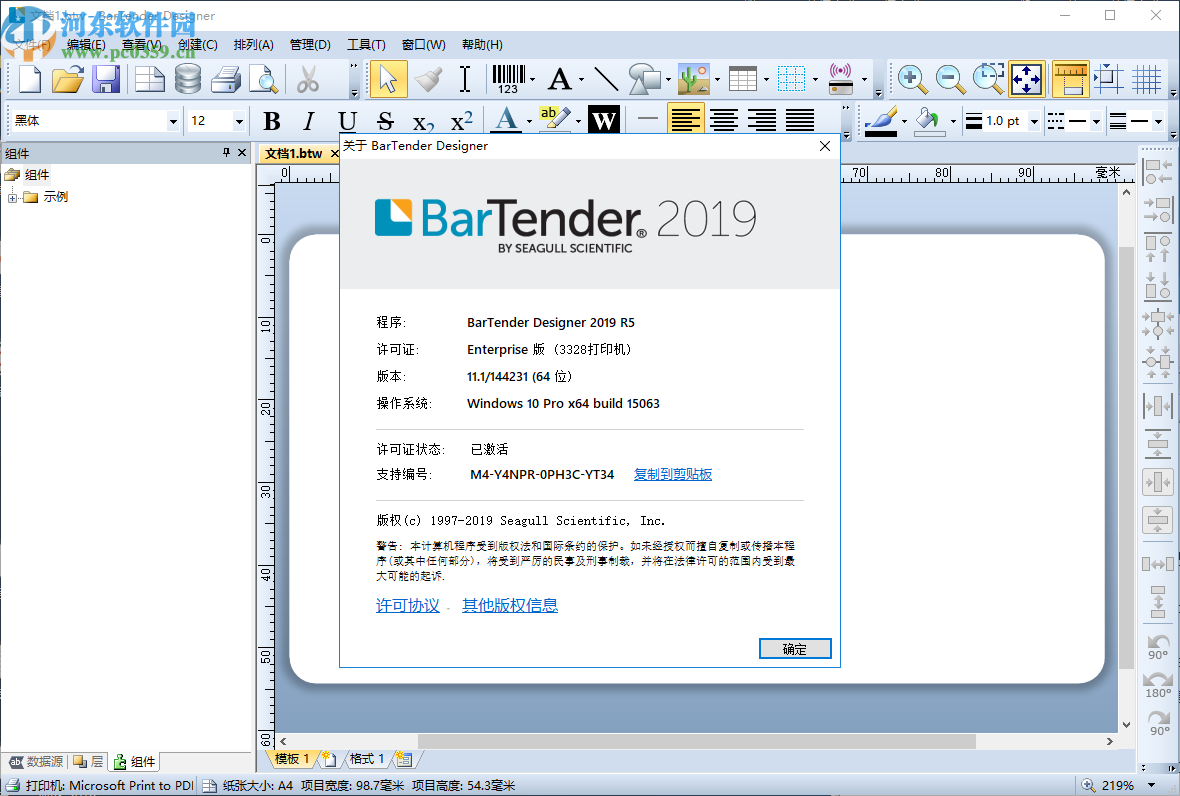Toggle the ruler display button
The width and height of the screenshot is (1180, 796).
(1070, 78)
